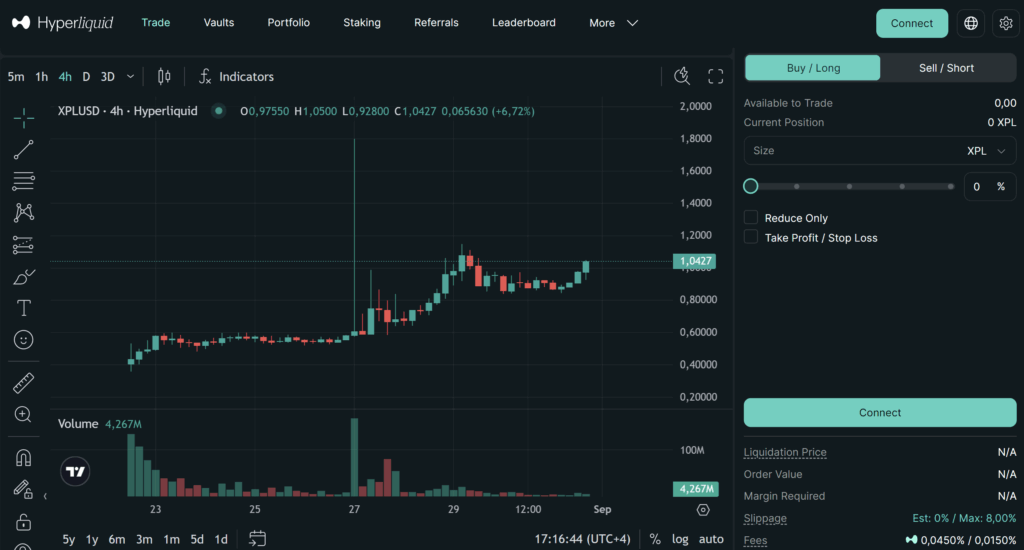Screen dimensions: 1024x550
Task: Set chart range to 1y
Action: pos(92,539)
